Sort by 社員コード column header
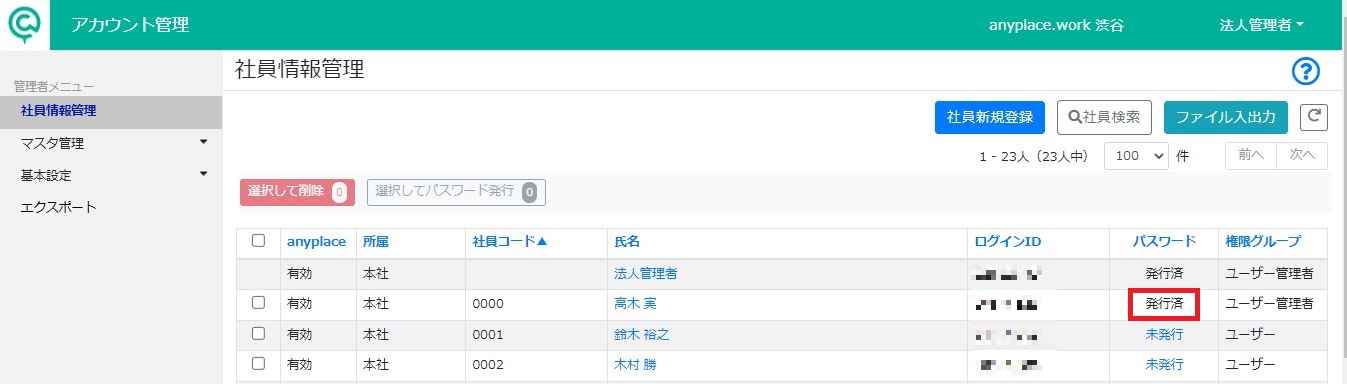This screenshot has height=384, width=1347. click(x=510, y=241)
